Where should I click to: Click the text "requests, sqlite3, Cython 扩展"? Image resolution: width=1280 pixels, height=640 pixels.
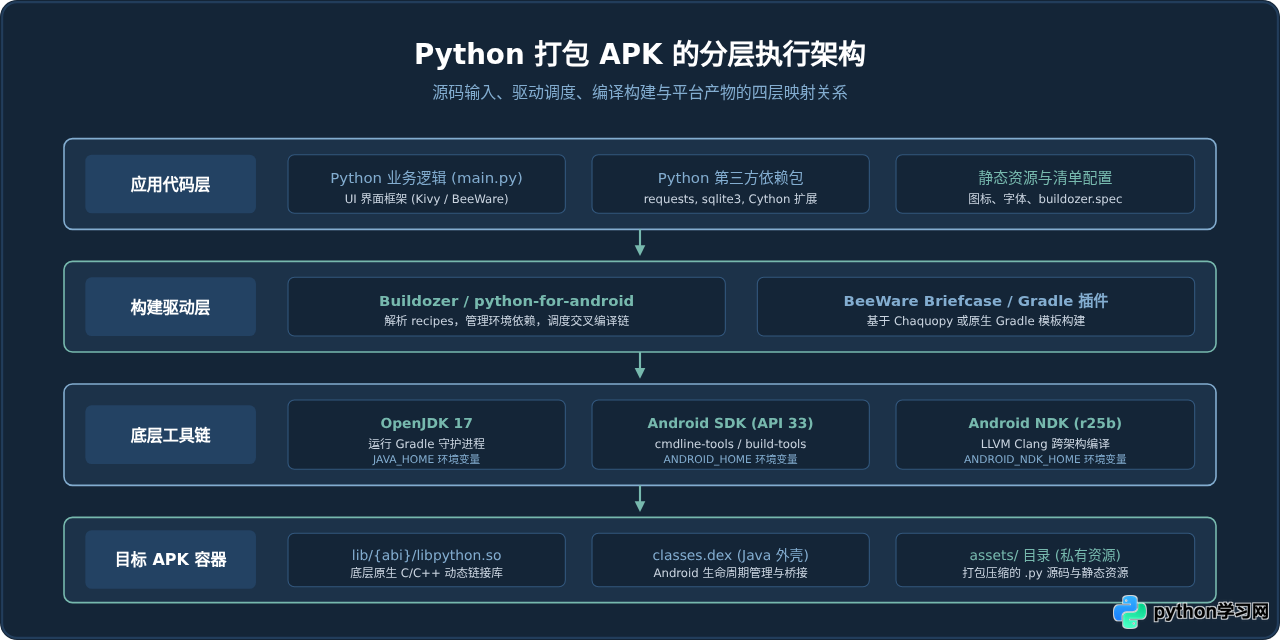point(730,199)
